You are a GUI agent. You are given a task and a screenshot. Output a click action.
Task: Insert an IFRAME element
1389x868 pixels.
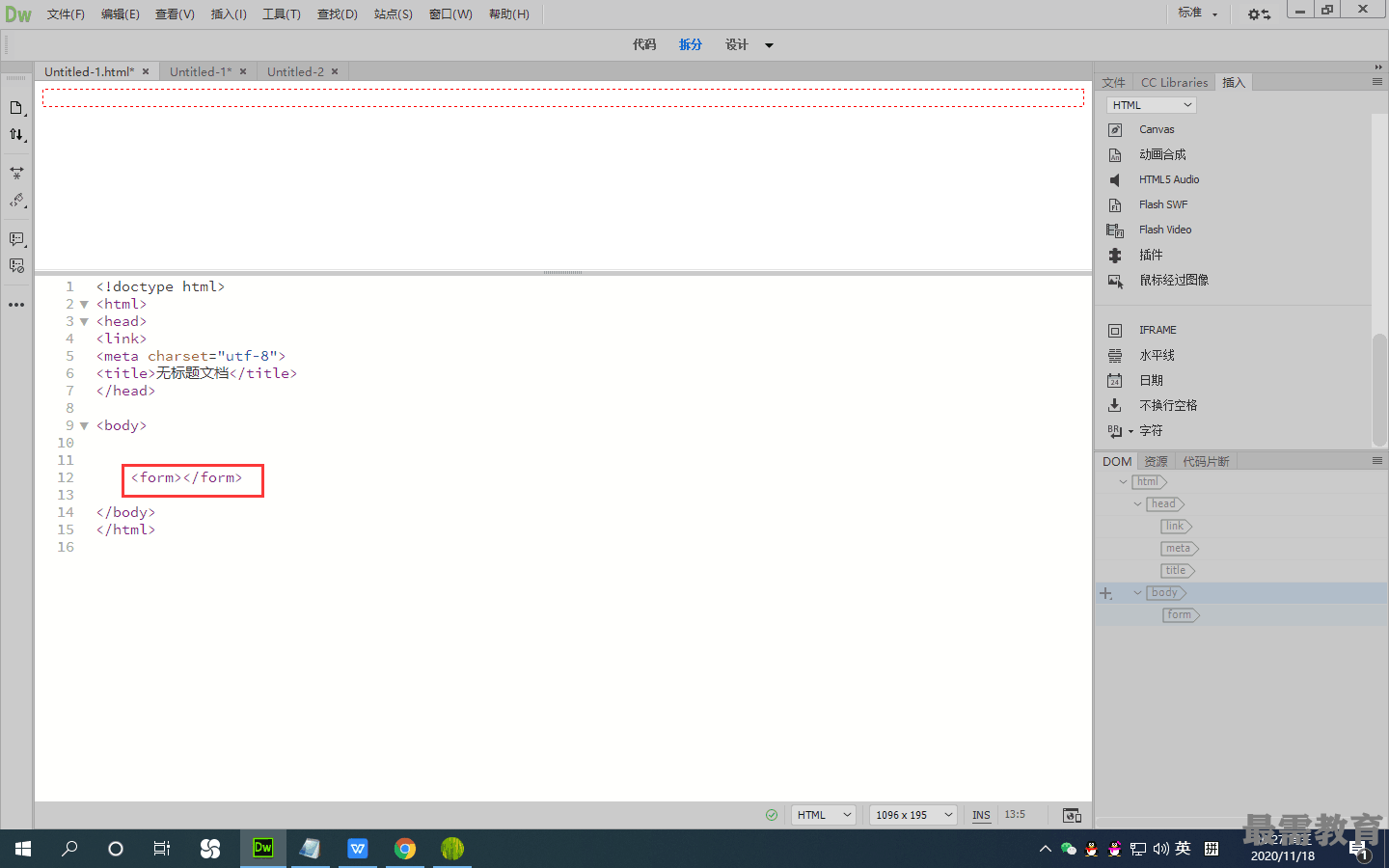pyautogui.click(x=1157, y=330)
